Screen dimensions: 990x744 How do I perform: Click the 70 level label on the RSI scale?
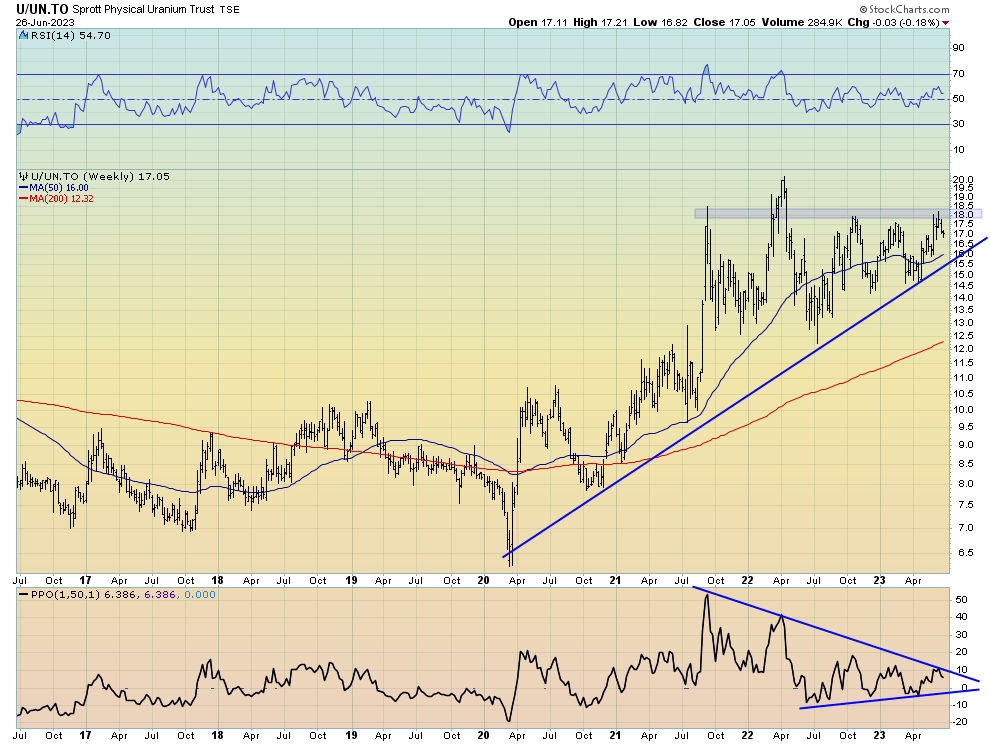click(958, 72)
